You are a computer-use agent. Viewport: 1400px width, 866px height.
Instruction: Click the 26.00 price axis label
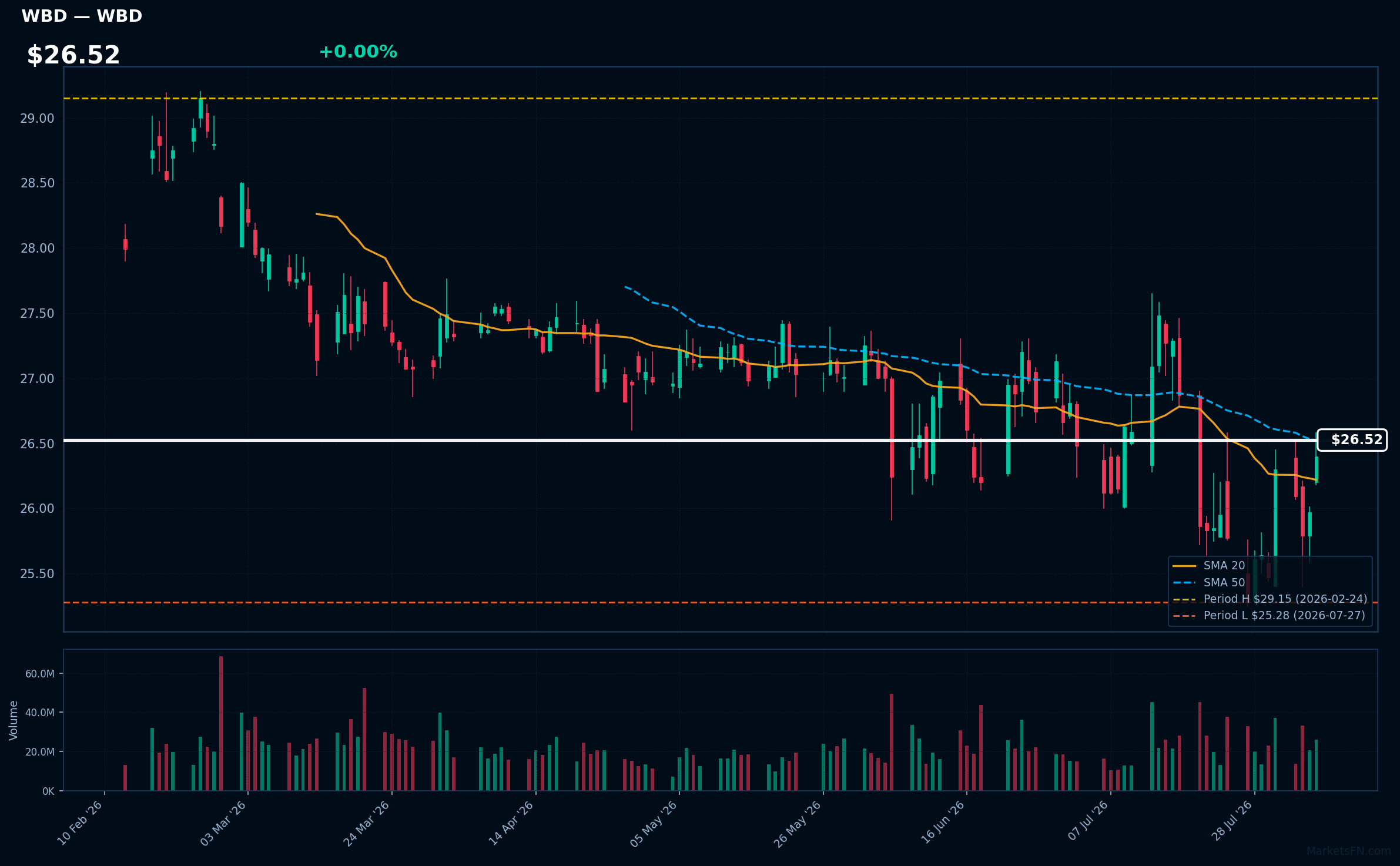37,509
